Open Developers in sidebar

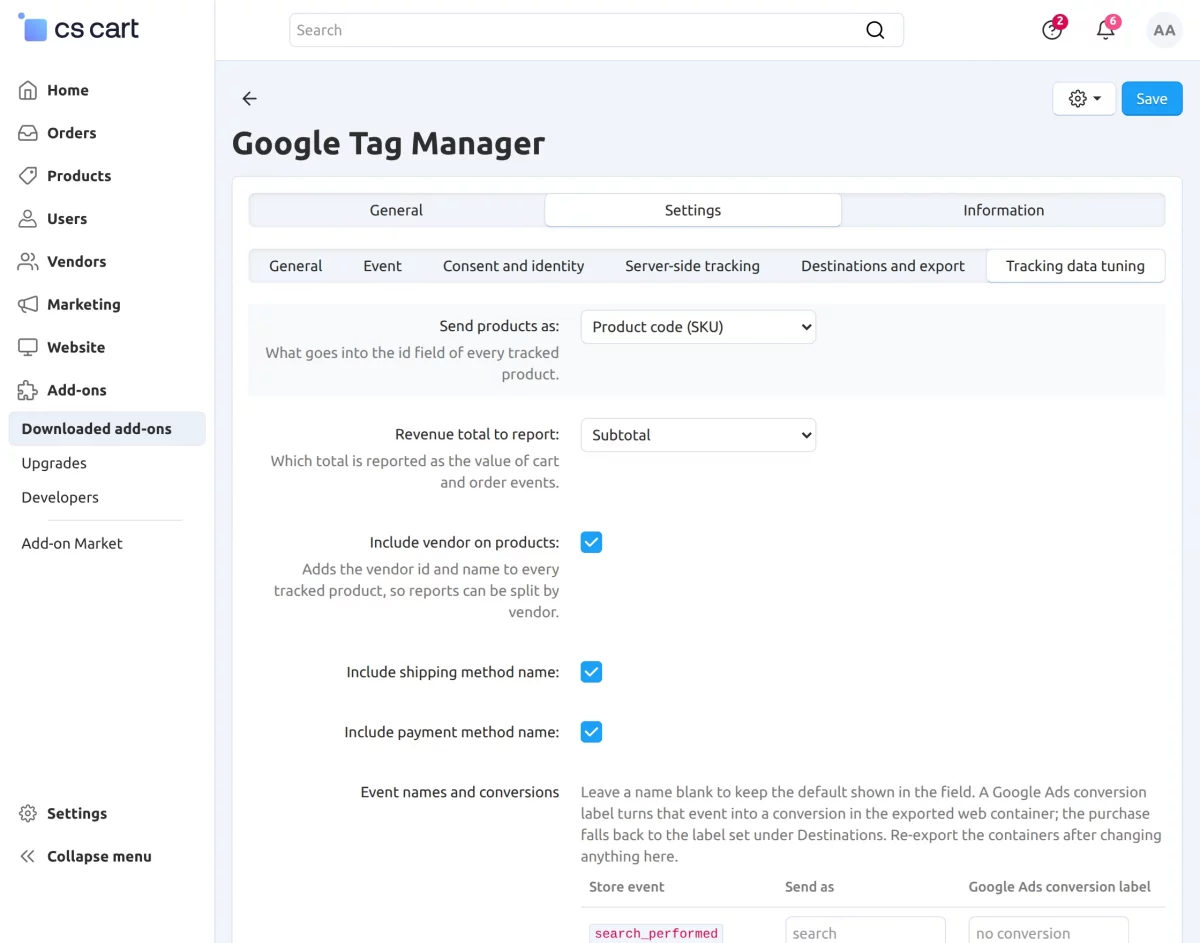(x=60, y=497)
